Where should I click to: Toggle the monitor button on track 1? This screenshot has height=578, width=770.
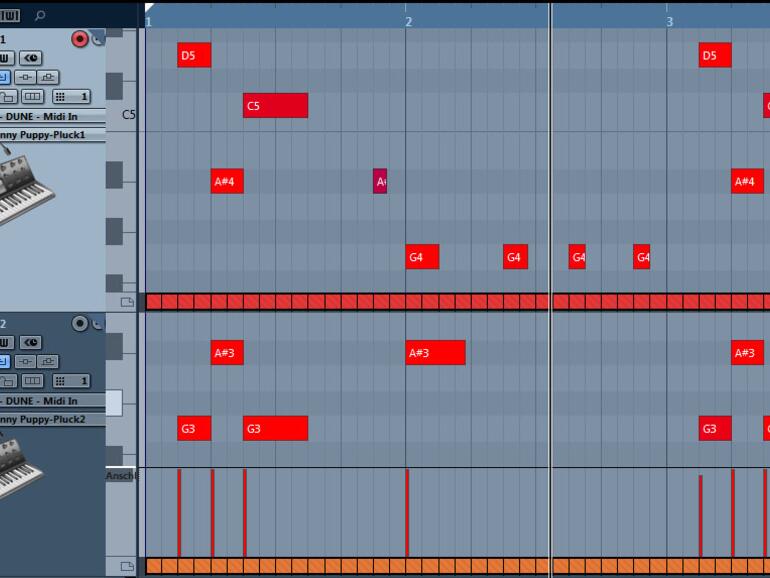click(x=99, y=39)
